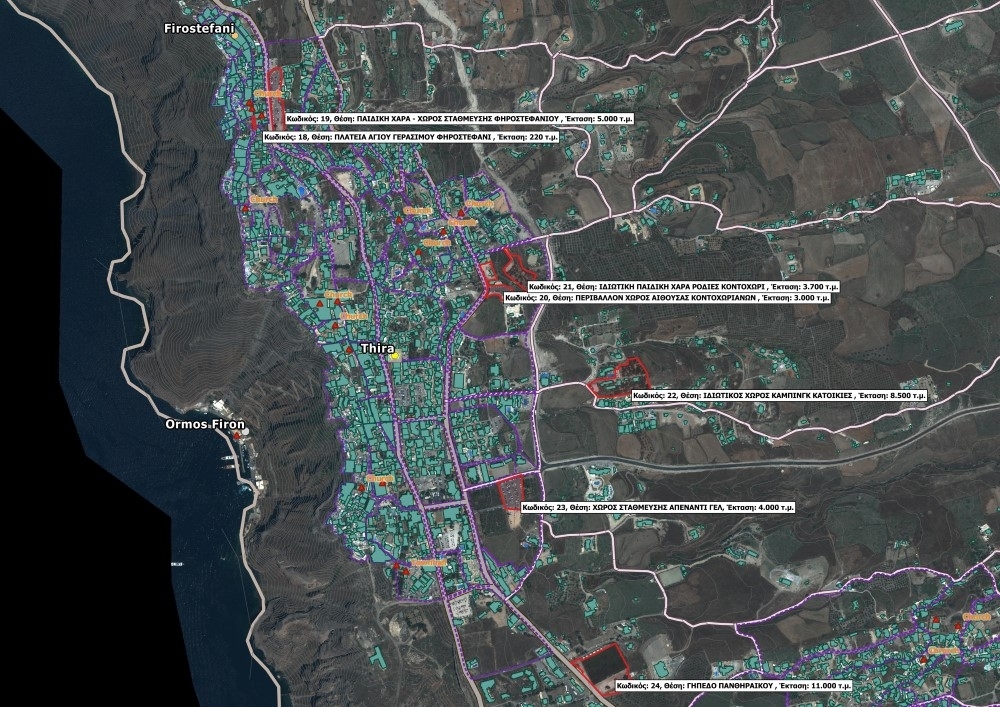Select label Κωδικός 21 ΙΔΙΩΤΙΚΗ ΠΑΙΔΙΚΗ ΧΑΡΑ
The image size is (1000, 707).
tap(684, 286)
